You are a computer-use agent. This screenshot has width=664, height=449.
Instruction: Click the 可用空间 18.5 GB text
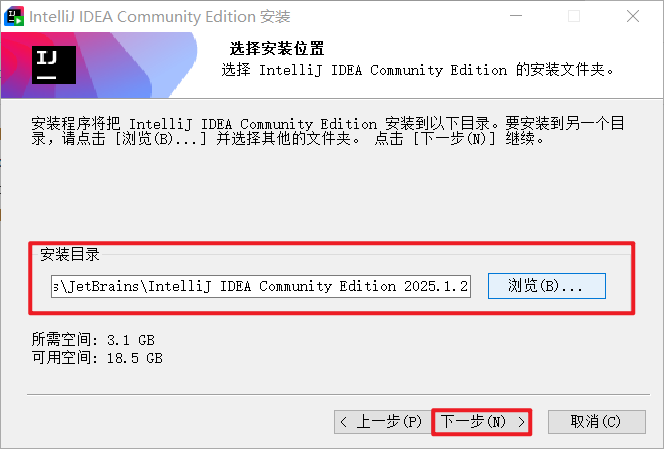pyautogui.click(x=97, y=358)
